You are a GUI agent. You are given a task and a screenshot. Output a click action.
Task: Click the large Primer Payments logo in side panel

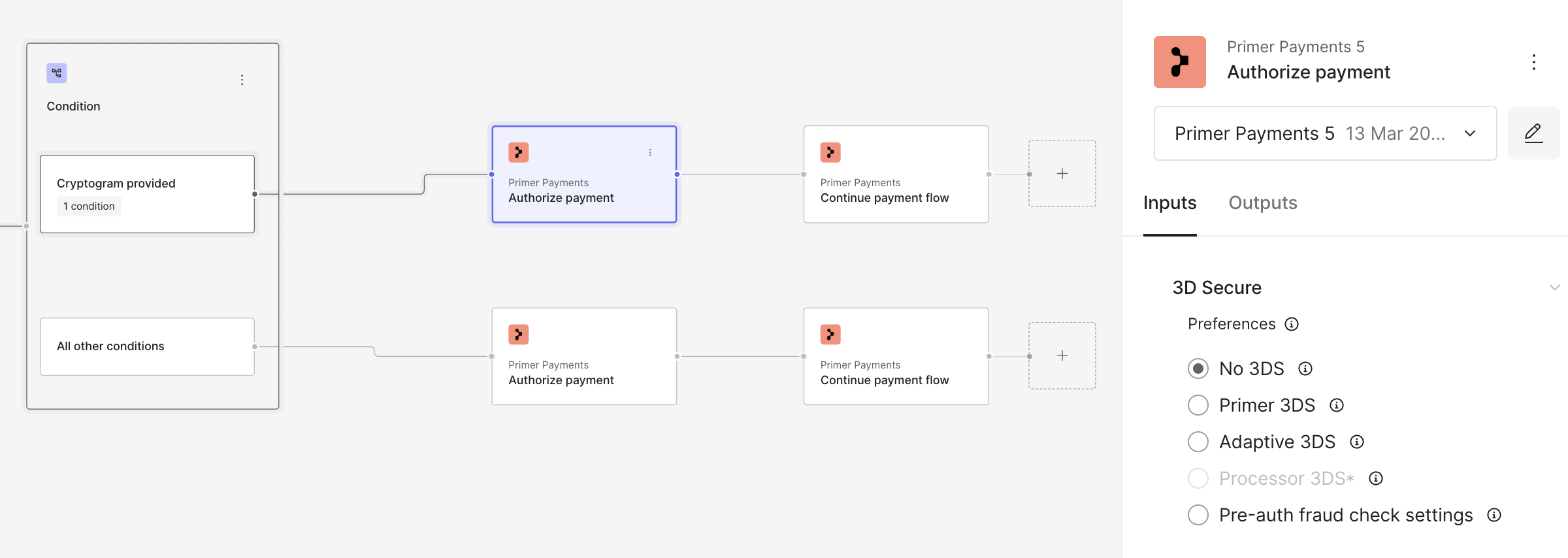pos(1180,62)
